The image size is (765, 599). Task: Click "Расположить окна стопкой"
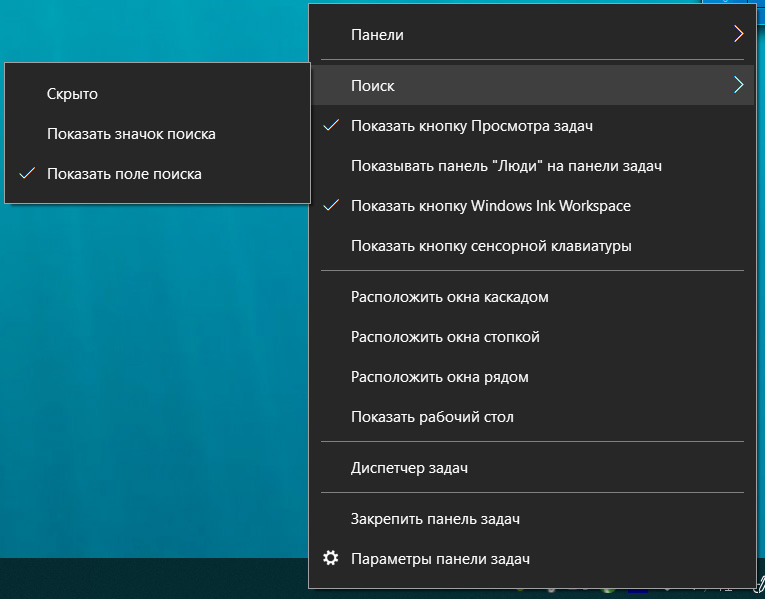[445, 337]
